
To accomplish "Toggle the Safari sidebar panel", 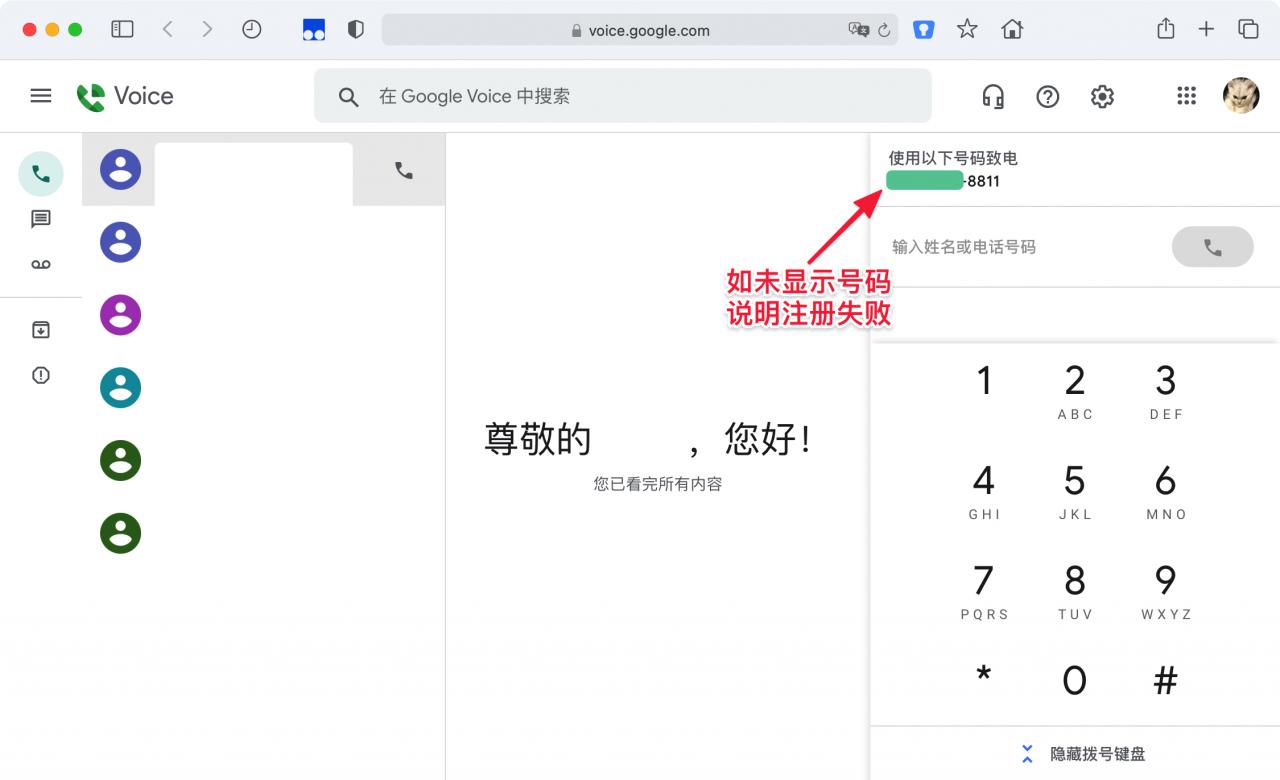I will click(x=122, y=30).
